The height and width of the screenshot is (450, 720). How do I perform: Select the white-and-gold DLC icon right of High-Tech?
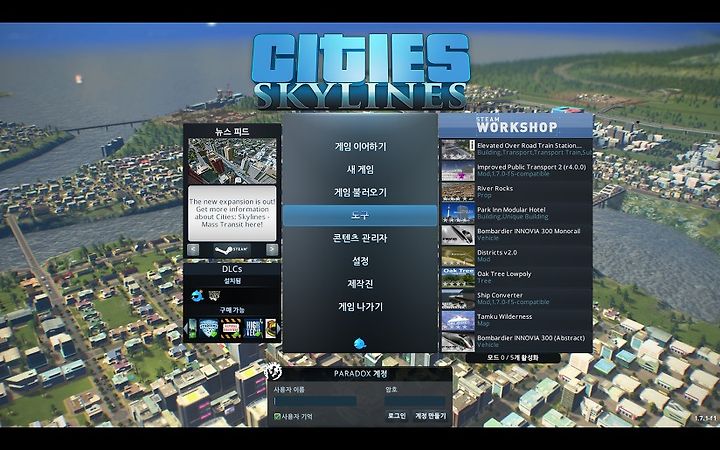(270, 328)
